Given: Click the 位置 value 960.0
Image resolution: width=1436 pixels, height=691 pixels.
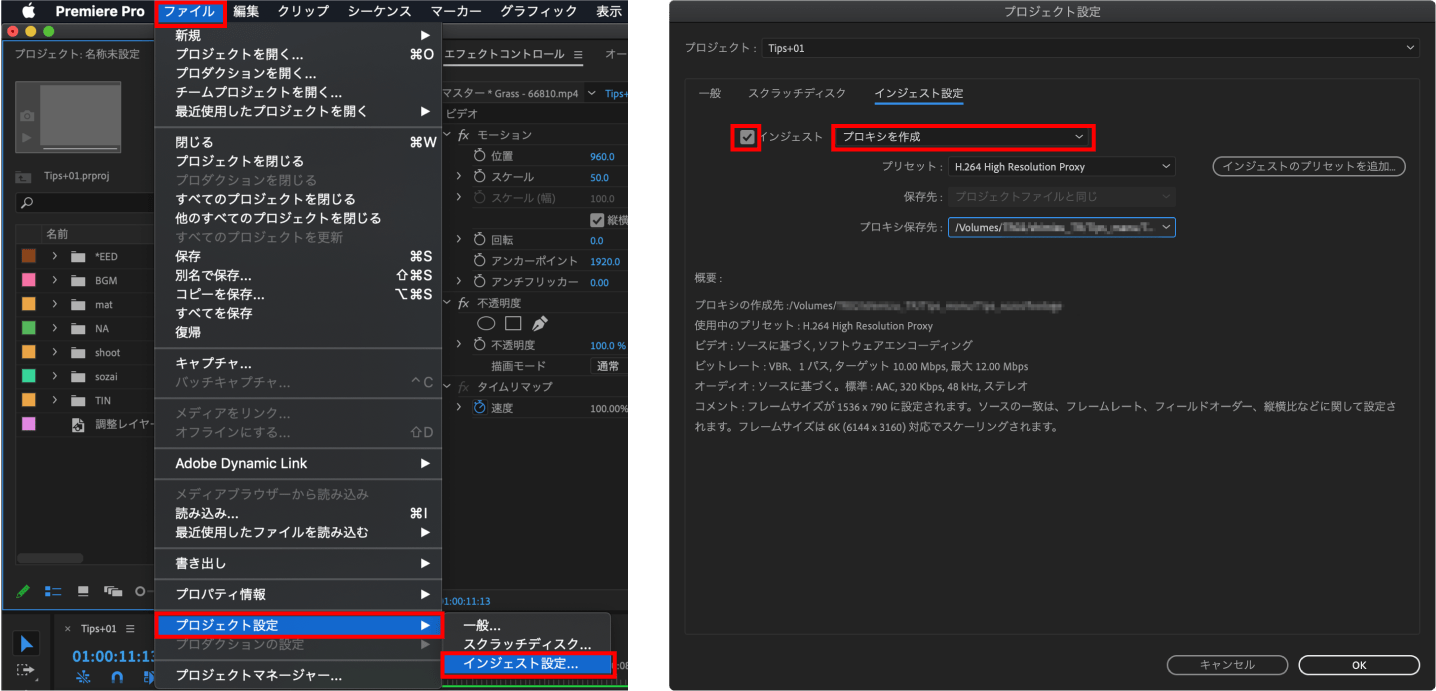Looking at the screenshot, I should (x=602, y=156).
